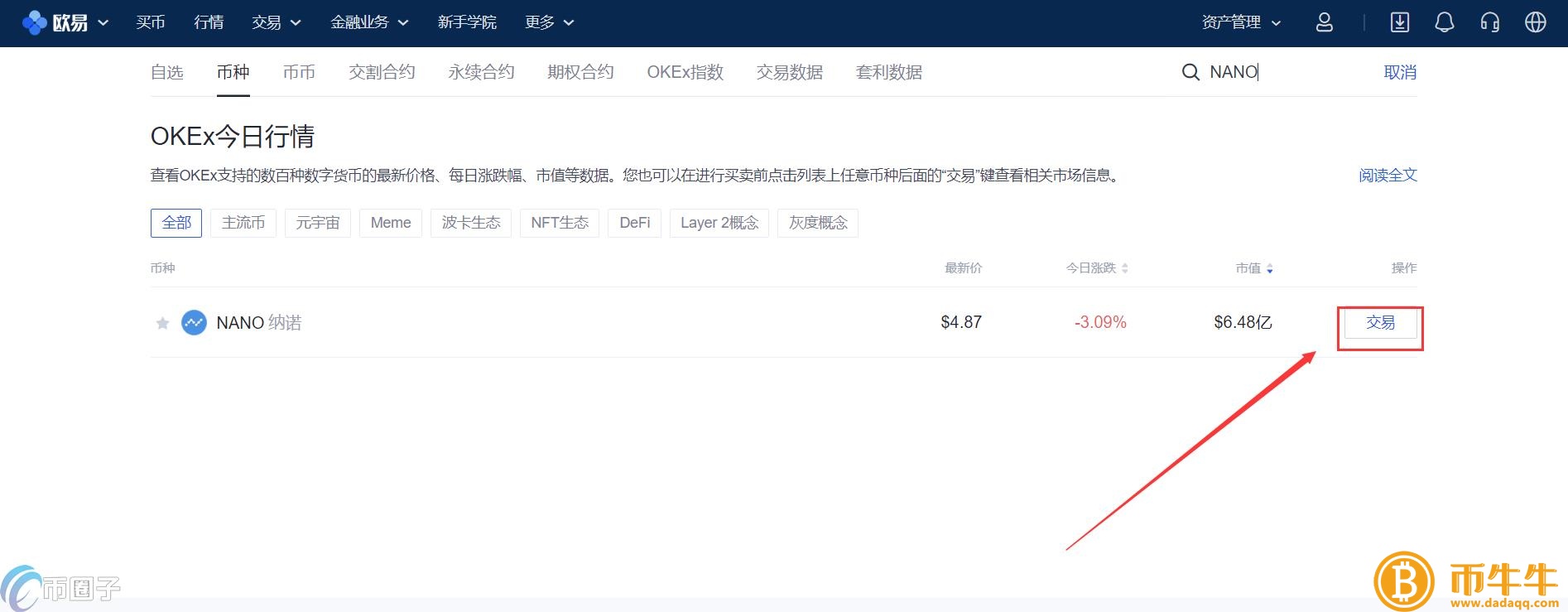Switch to the 自选 tab
Viewport: 1568px width, 612px height.
pyautogui.click(x=166, y=72)
